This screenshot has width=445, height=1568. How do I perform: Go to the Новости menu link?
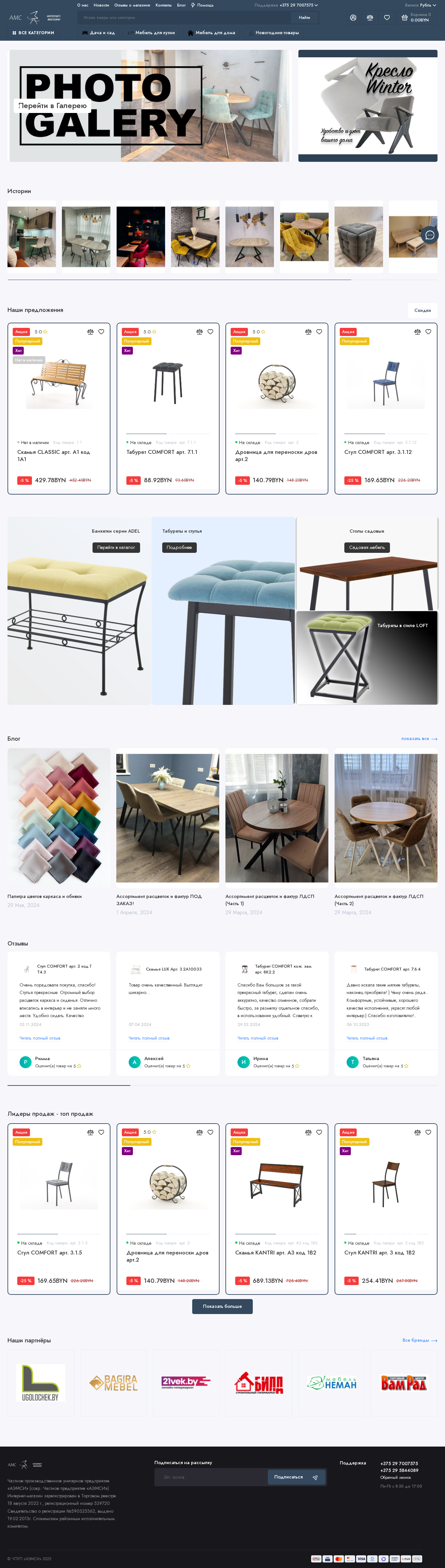pyautogui.click(x=101, y=5)
